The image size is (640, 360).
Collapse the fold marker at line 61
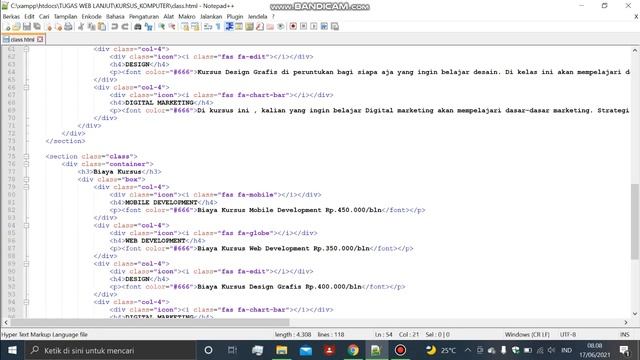tap(27, 49)
